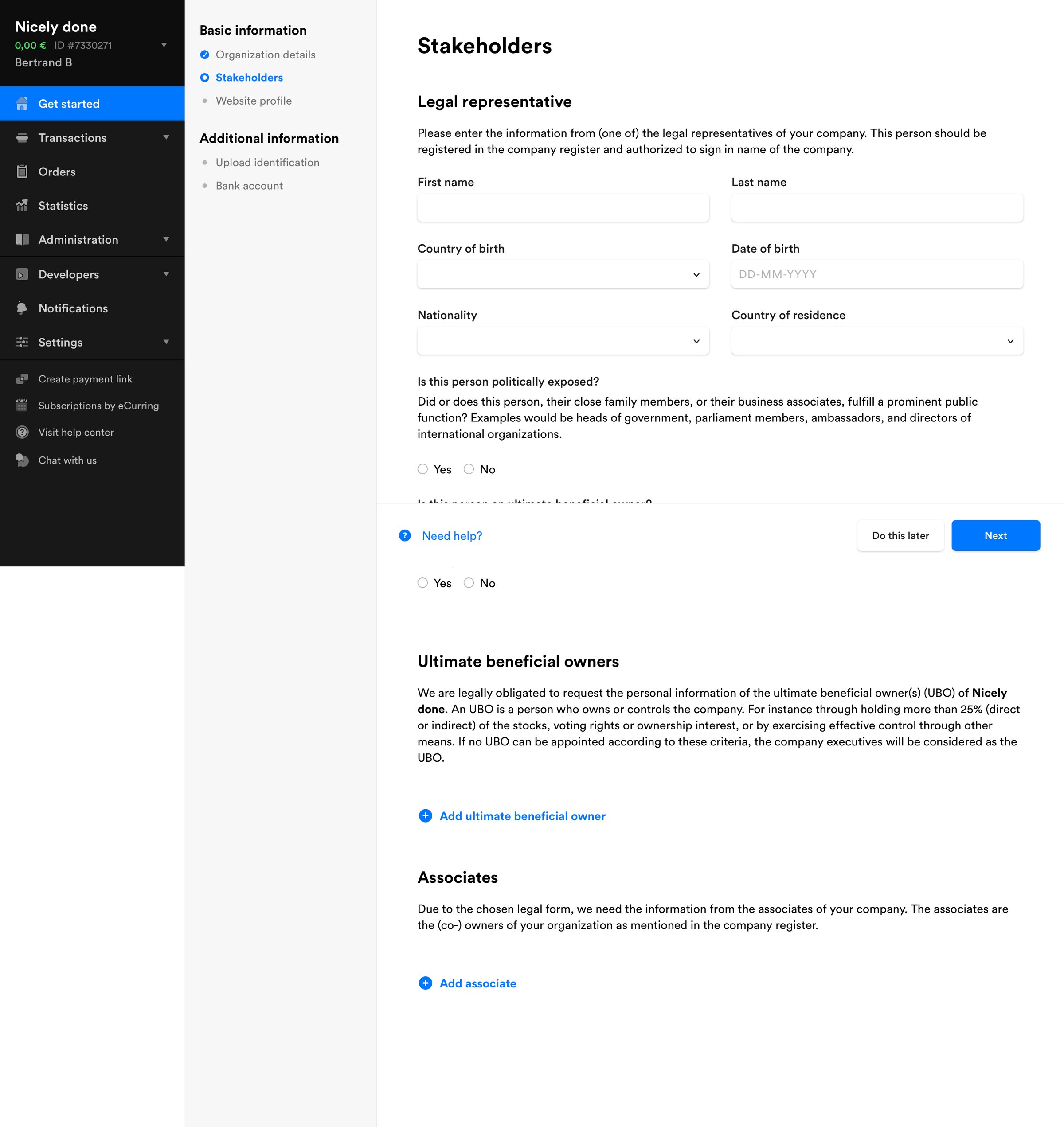The image size is (1064, 1127).
Task: Select No for ultimate beneficial owner question
Action: [x=469, y=583]
